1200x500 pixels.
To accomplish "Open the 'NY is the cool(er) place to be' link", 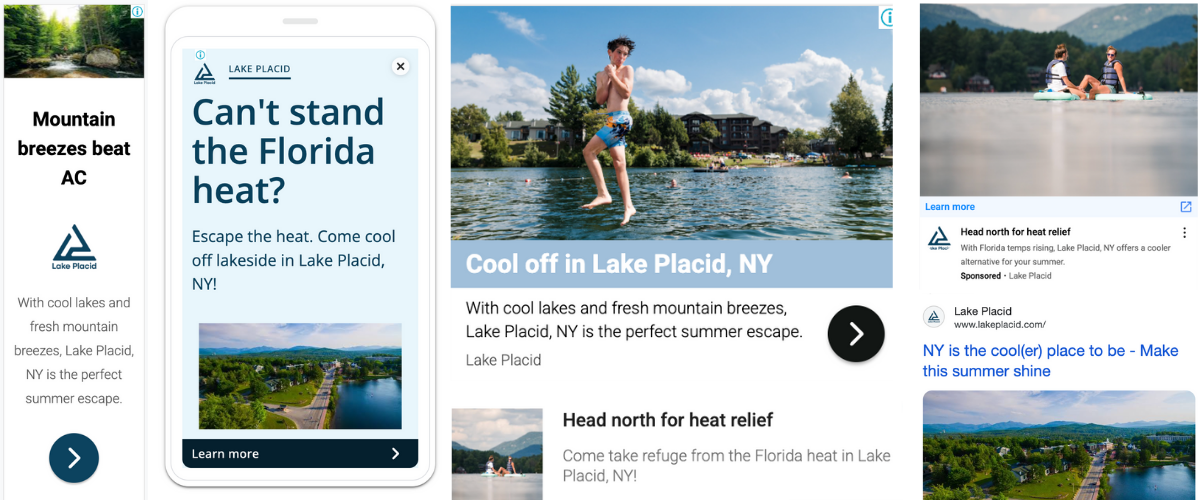I will [x=1050, y=361].
